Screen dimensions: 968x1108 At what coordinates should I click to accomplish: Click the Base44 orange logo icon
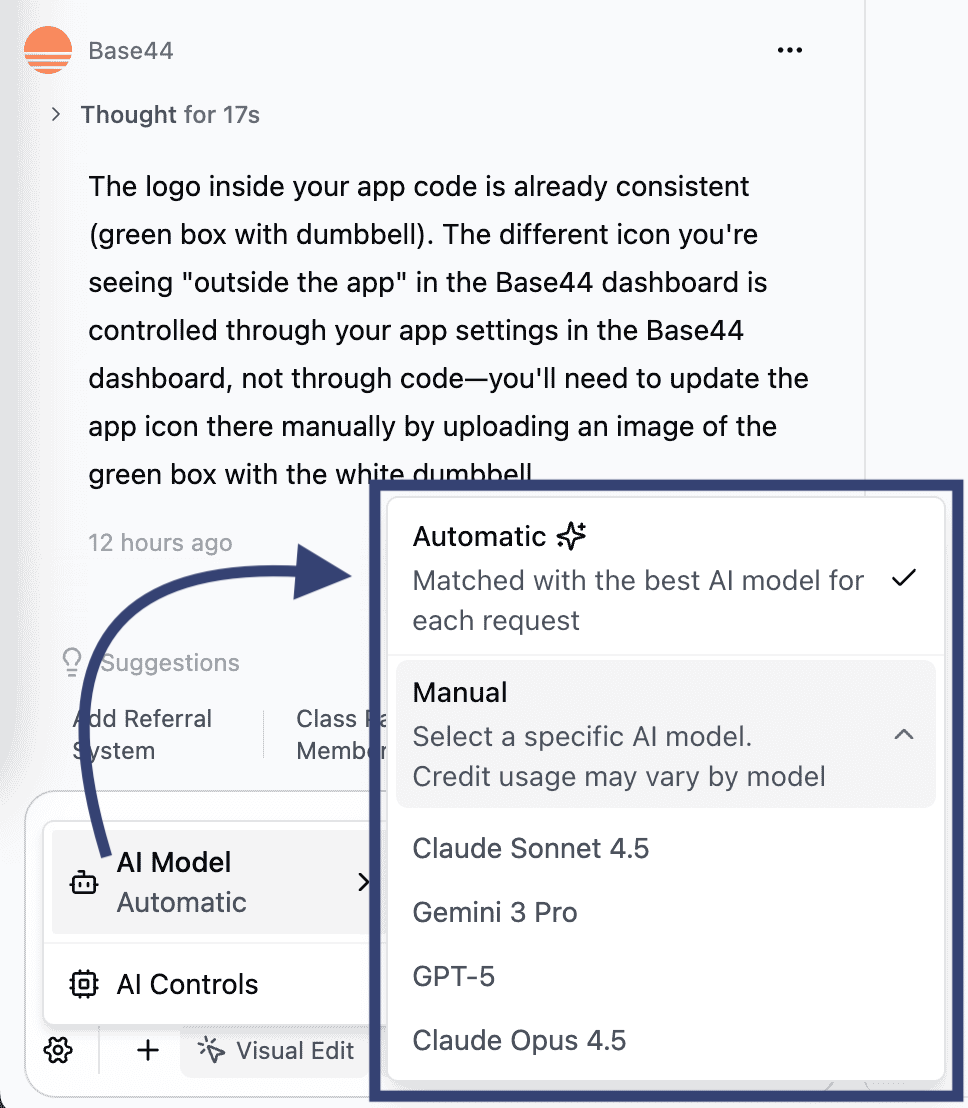(x=47, y=48)
